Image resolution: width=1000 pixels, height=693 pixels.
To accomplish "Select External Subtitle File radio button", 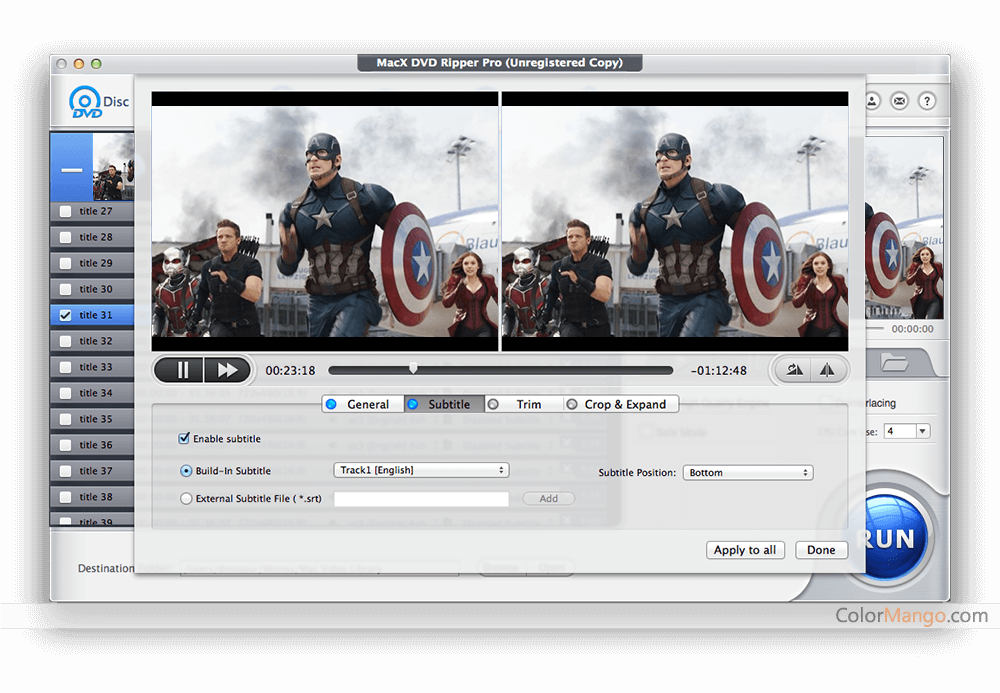I will coord(186,499).
